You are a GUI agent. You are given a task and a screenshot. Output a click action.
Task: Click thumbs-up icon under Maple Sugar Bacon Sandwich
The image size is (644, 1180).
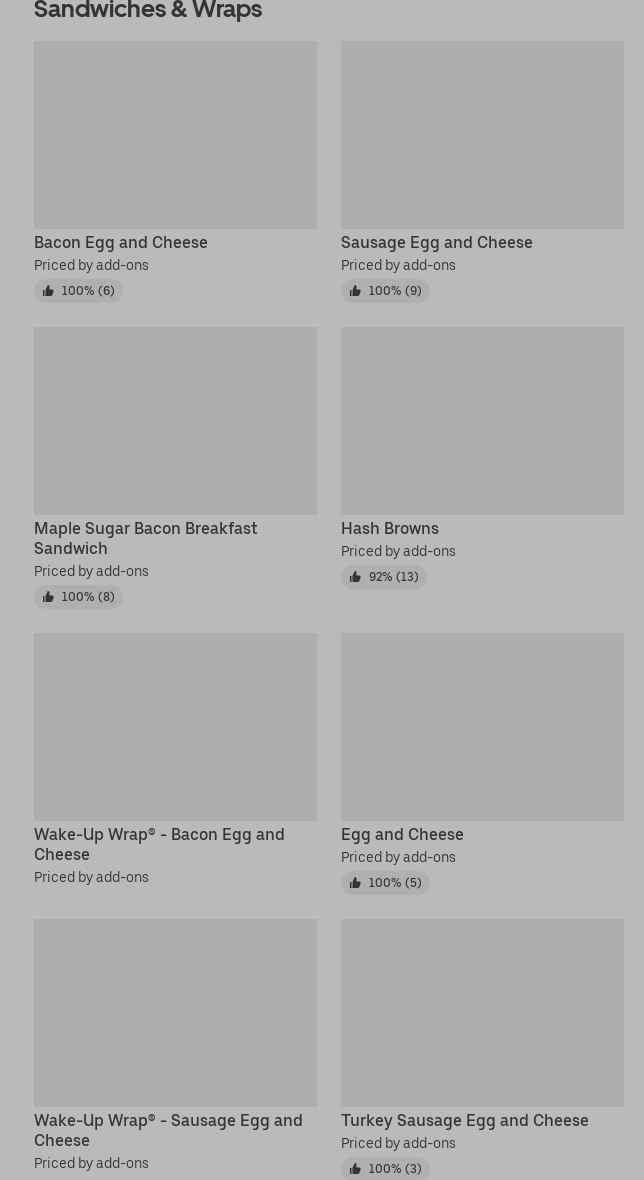[x=48, y=597]
